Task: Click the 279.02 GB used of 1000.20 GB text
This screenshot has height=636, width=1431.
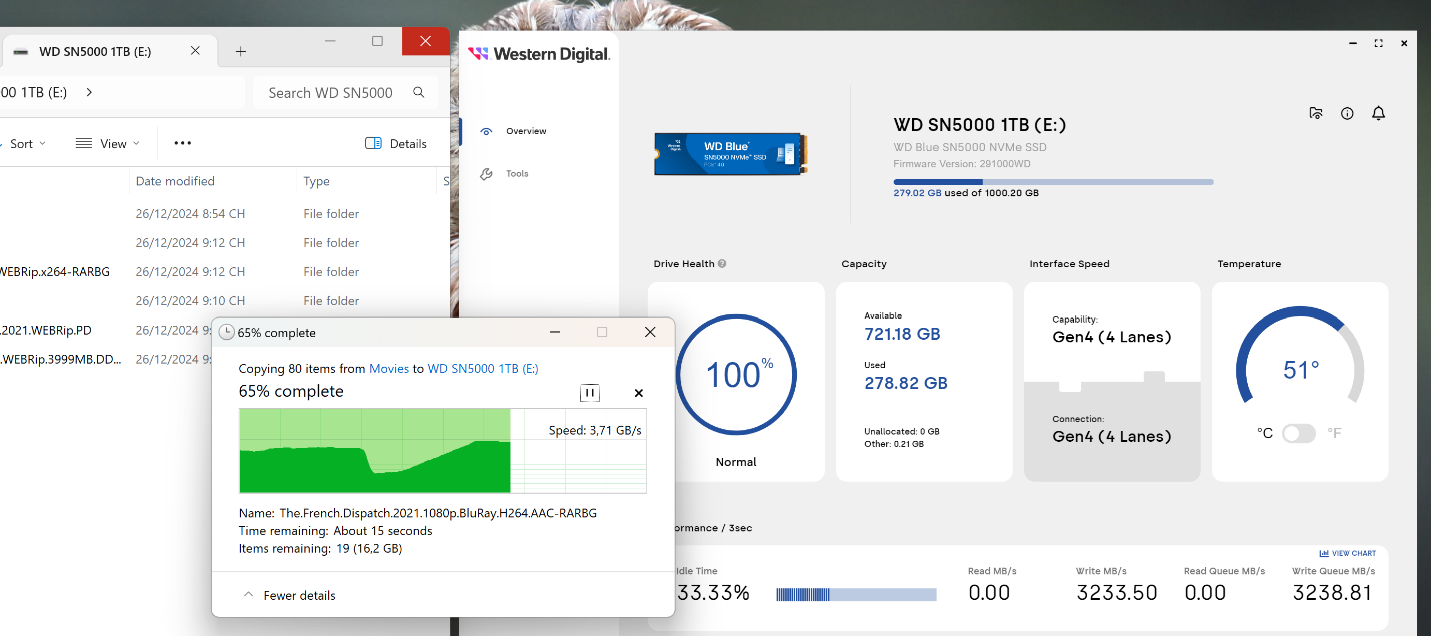Action: [x=966, y=193]
